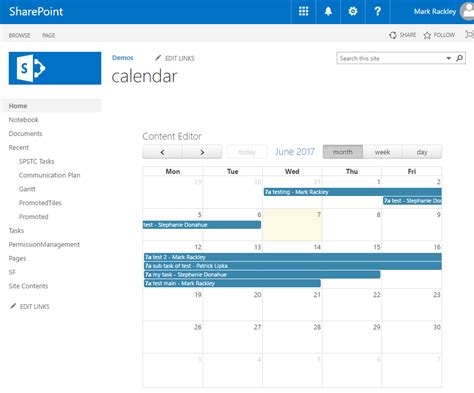
Task: Click the Search this site field
Action: point(391,58)
